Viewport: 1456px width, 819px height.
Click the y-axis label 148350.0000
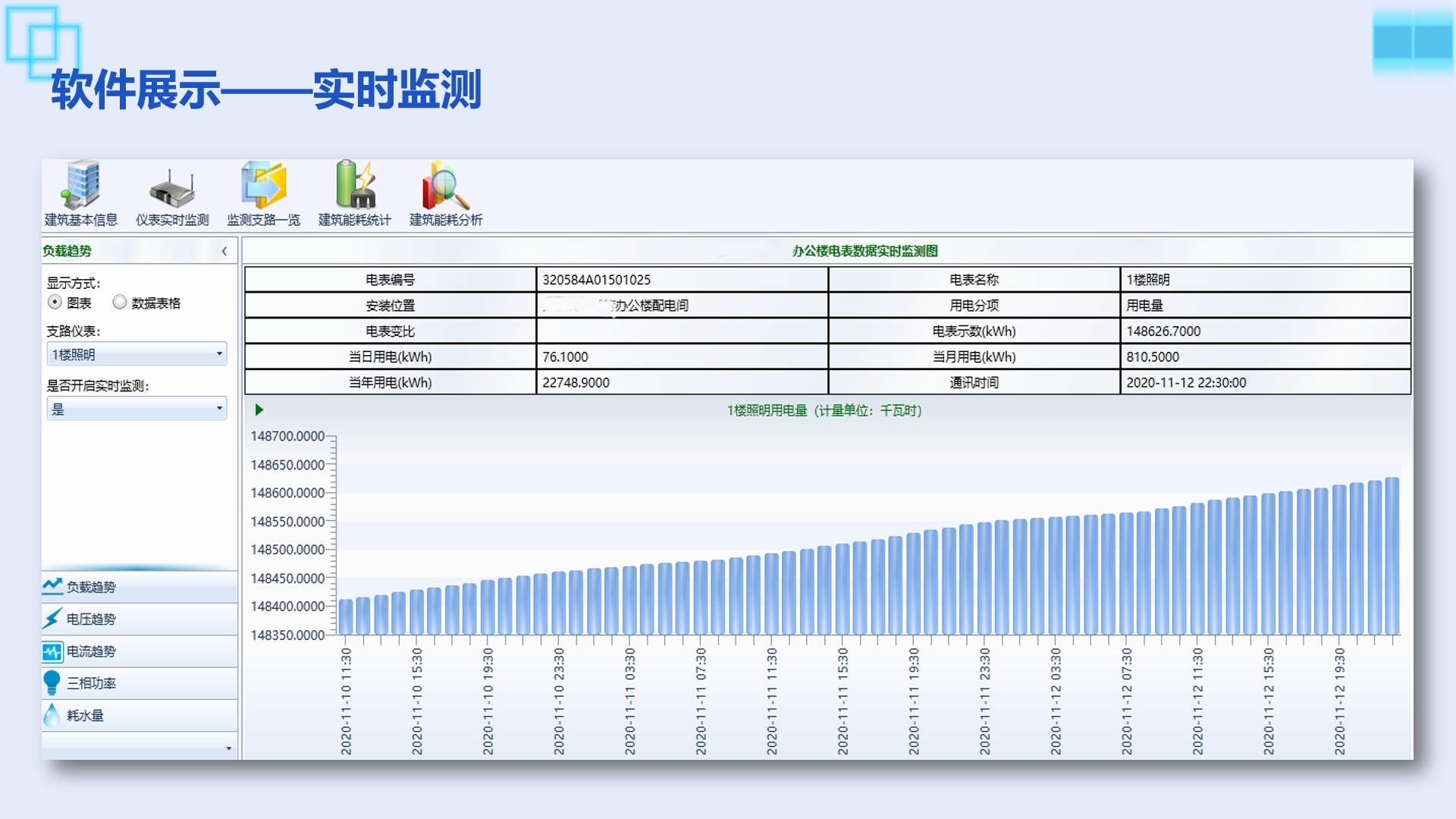[x=287, y=635]
